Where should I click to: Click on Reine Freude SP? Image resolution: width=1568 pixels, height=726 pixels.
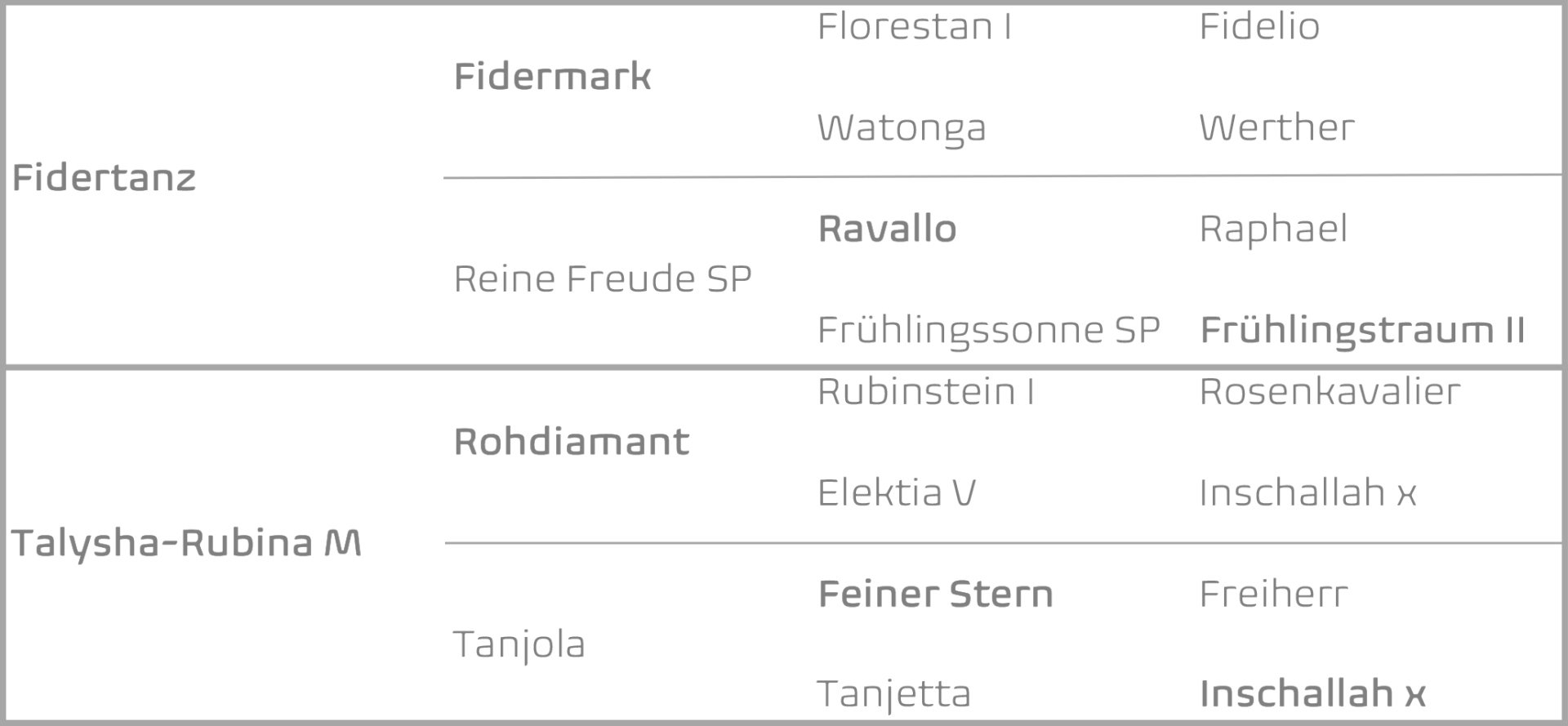pos(602,279)
